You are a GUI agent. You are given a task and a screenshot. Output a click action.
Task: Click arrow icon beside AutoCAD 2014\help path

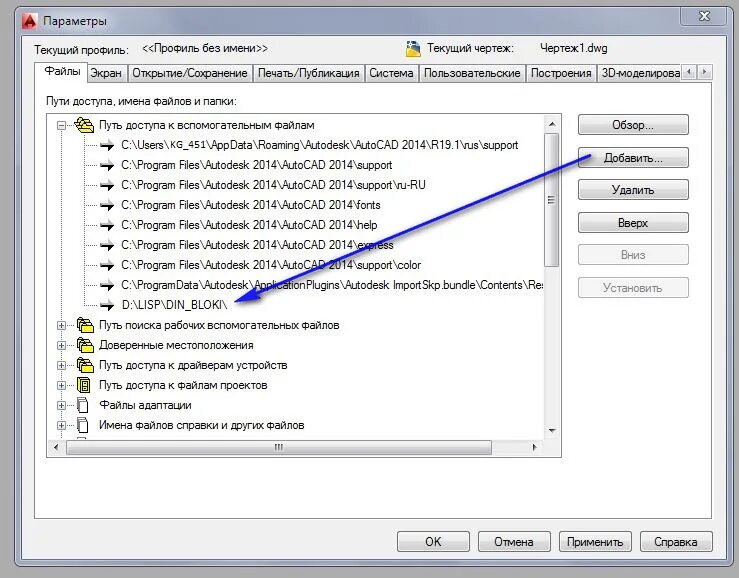[107, 225]
